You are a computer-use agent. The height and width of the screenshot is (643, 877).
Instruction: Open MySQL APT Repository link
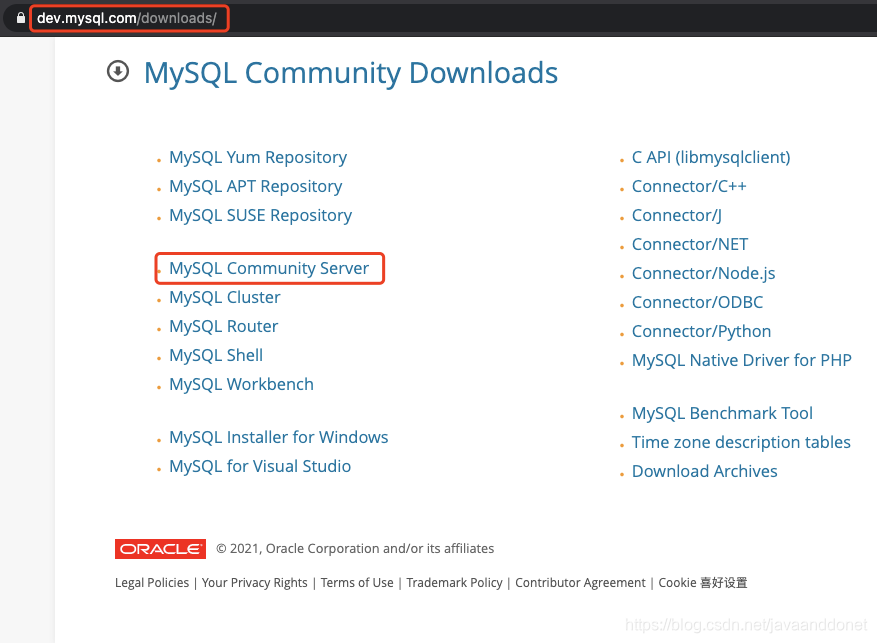(256, 186)
